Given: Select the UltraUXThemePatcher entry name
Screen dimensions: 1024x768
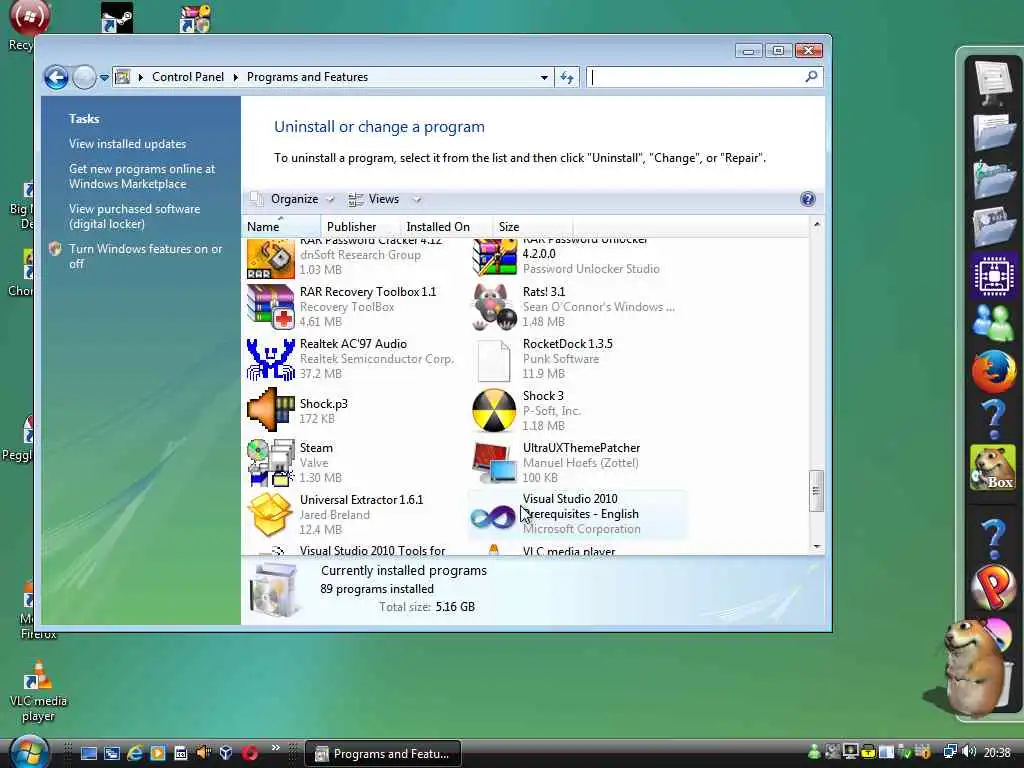Looking at the screenshot, I should click(581, 448).
